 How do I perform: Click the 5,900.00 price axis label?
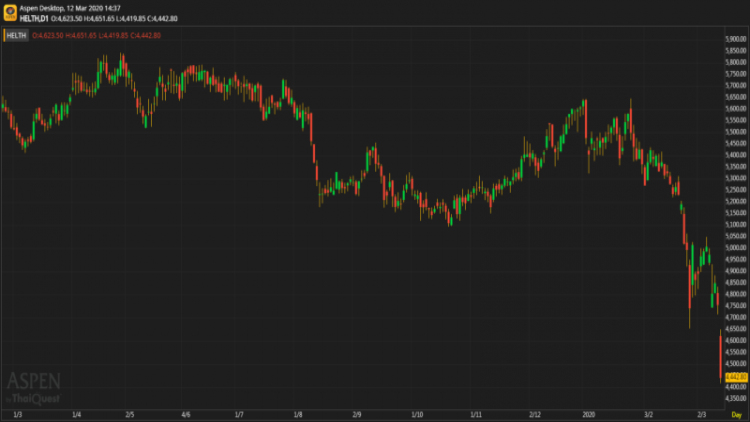pyautogui.click(x=736, y=39)
